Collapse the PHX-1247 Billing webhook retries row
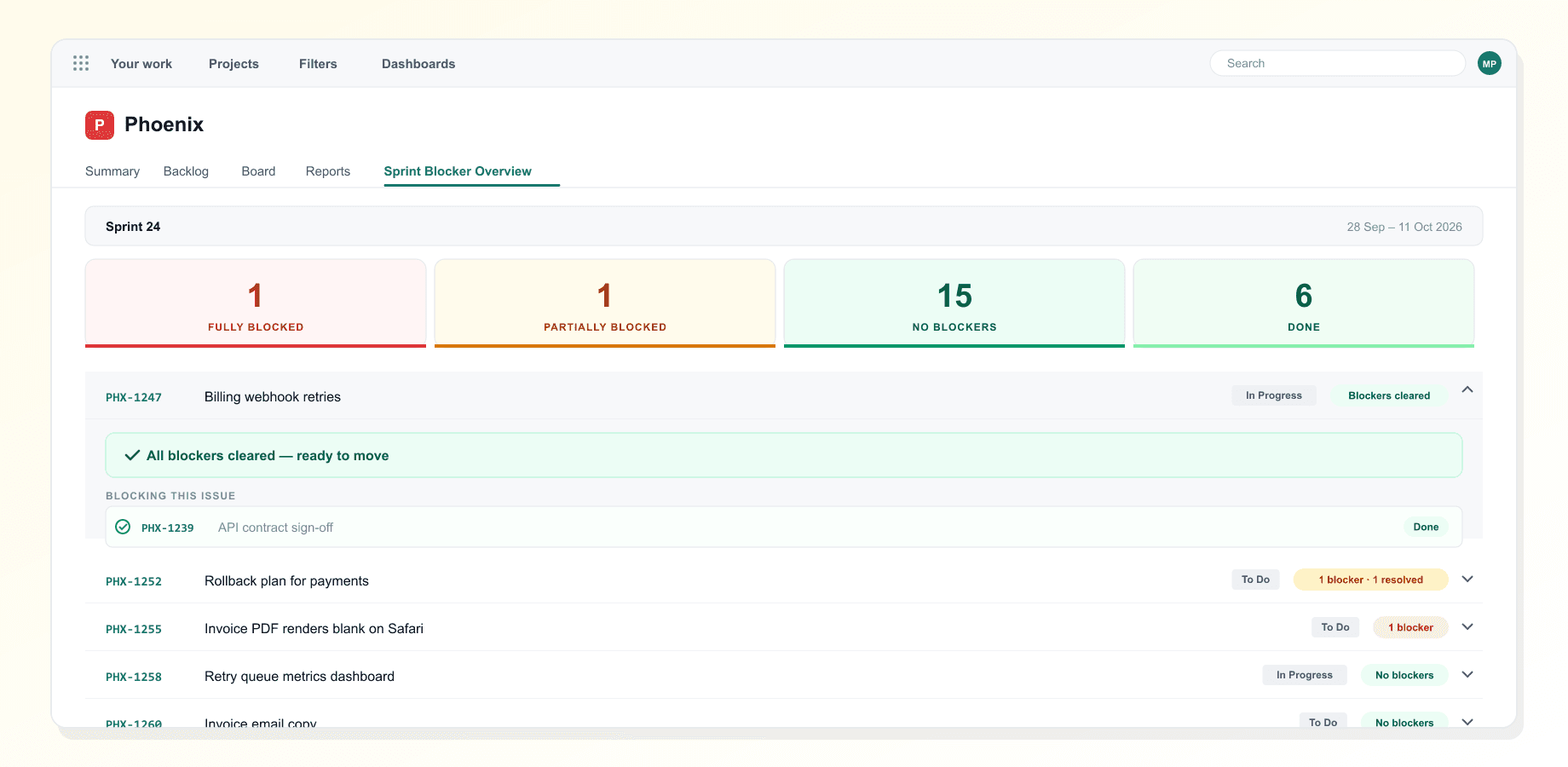Viewport: 1568px width, 767px height. click(1467, 389)
